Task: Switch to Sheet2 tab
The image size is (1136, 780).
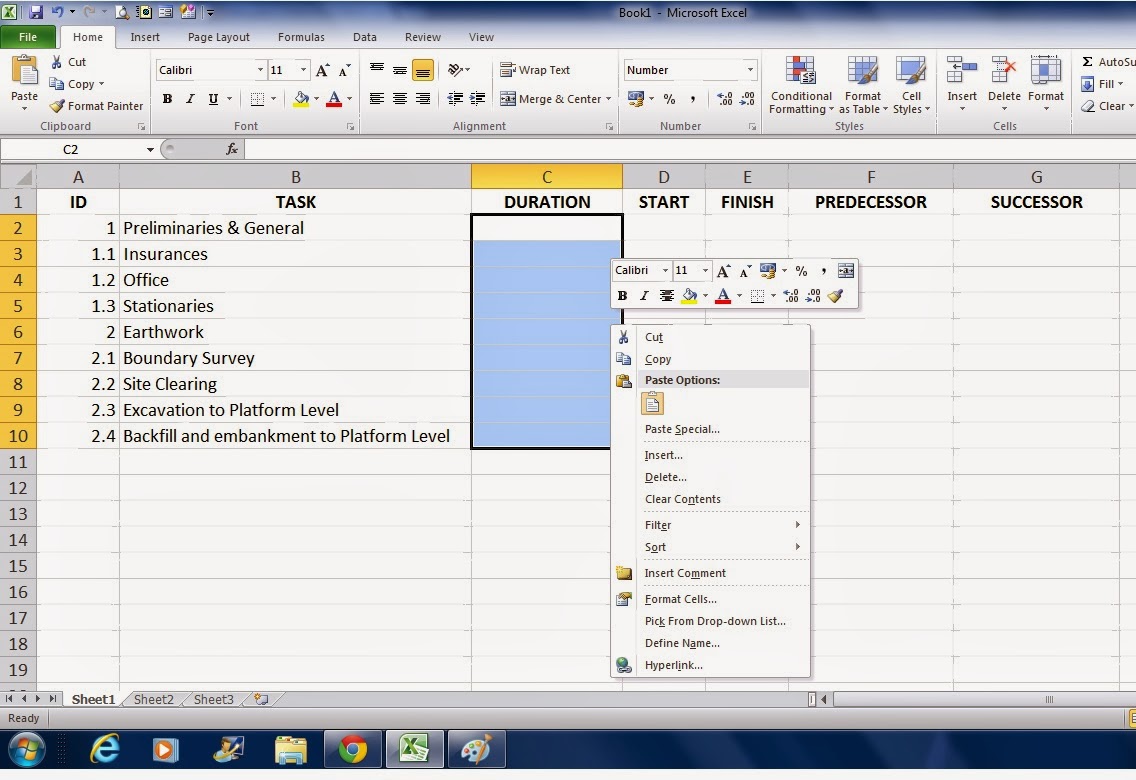Action: pyautogui.click(x=154, y=700)
